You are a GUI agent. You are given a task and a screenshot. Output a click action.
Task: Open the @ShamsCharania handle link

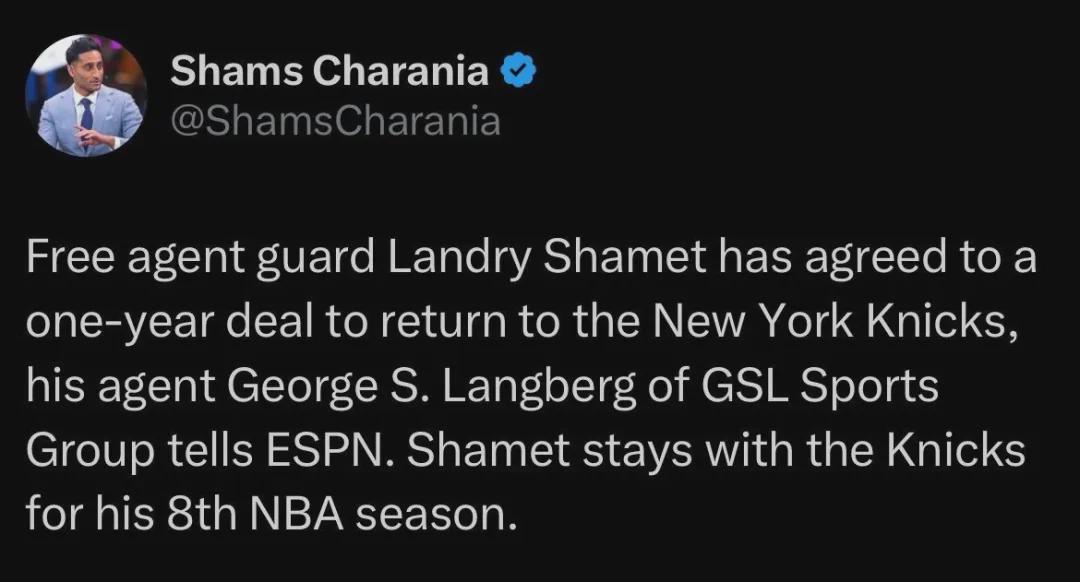335,121
